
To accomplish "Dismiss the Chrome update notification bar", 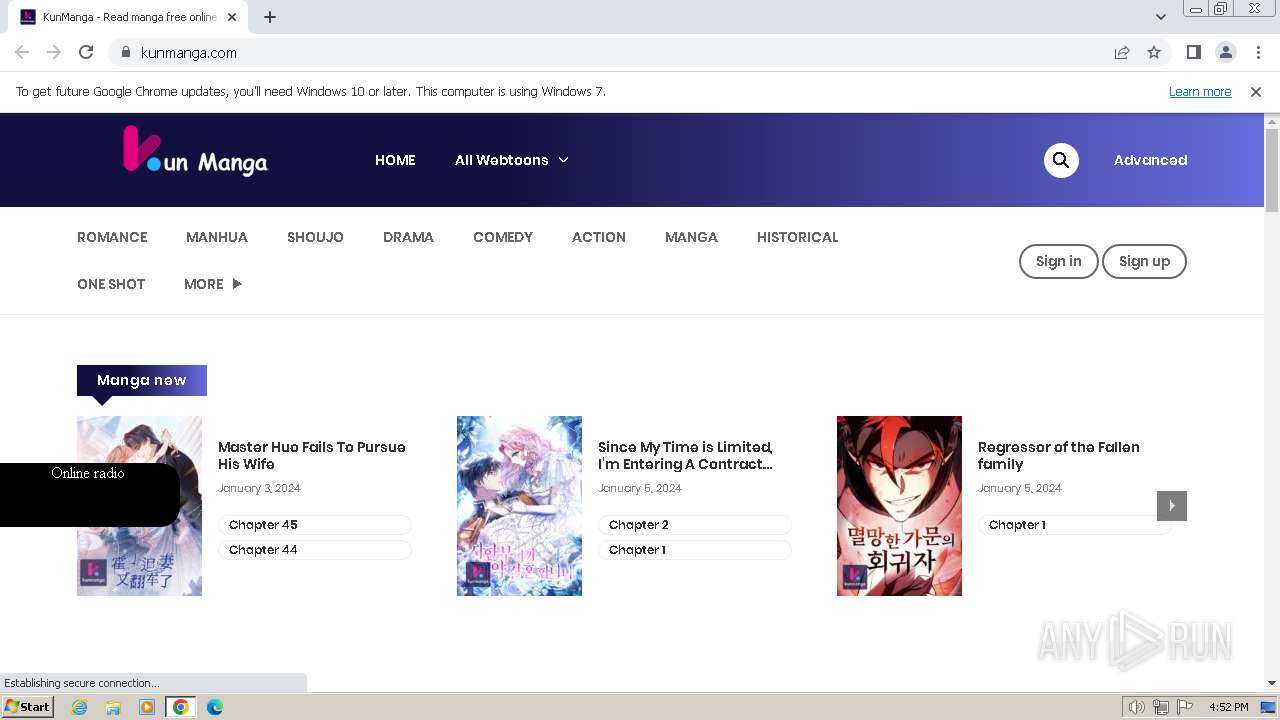I will [x=1256, y=91].
